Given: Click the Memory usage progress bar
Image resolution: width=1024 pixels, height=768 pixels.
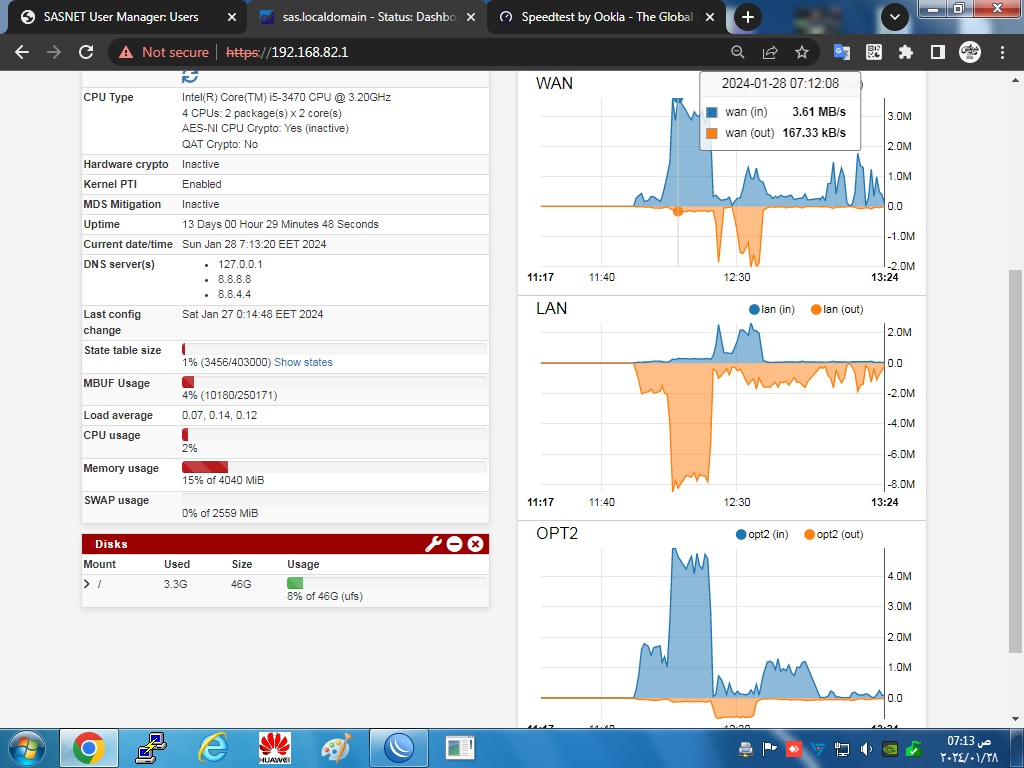Looking at the screenshot, I should pyautogui.click(x=334, y=467).
